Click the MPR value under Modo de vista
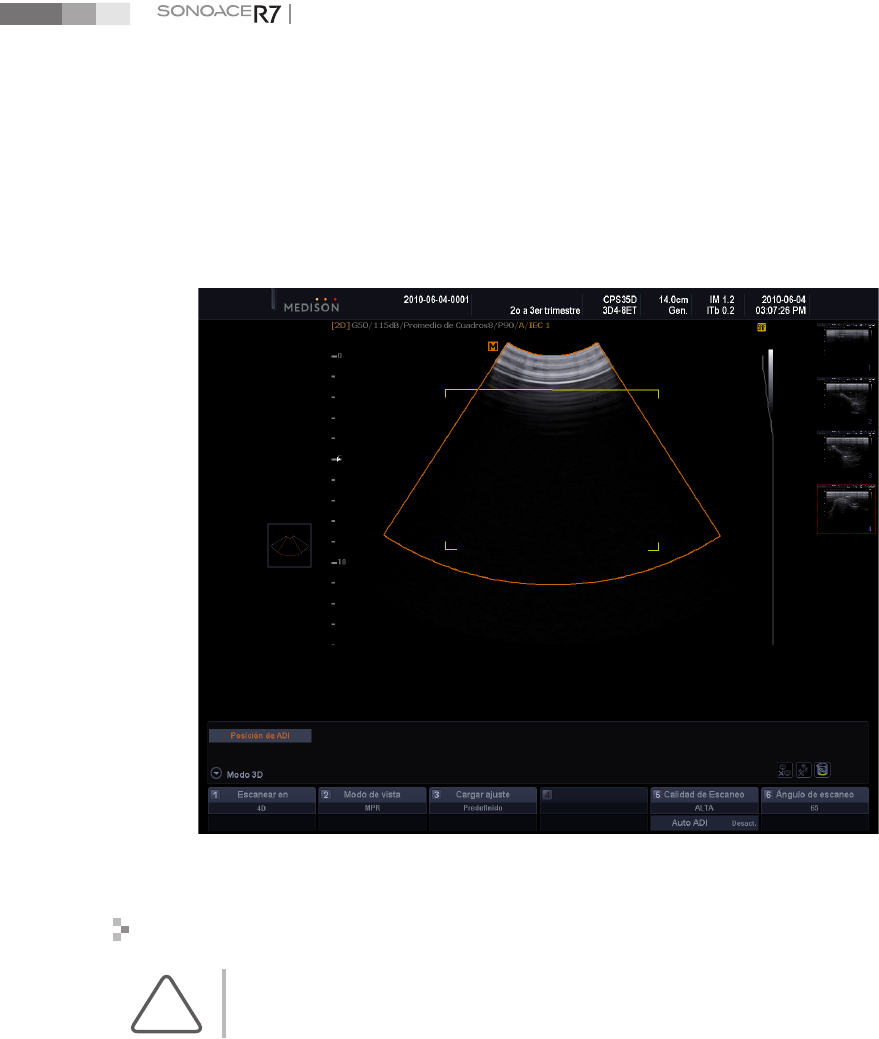This screenshot has width=879, height=1039. [372, 808]
